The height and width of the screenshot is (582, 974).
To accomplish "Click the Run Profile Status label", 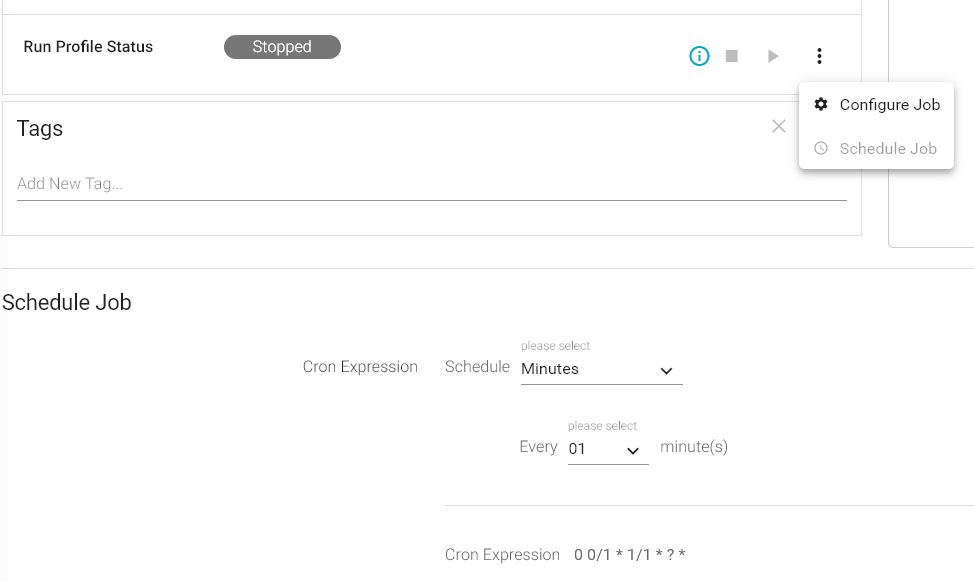I will [88, 46].
